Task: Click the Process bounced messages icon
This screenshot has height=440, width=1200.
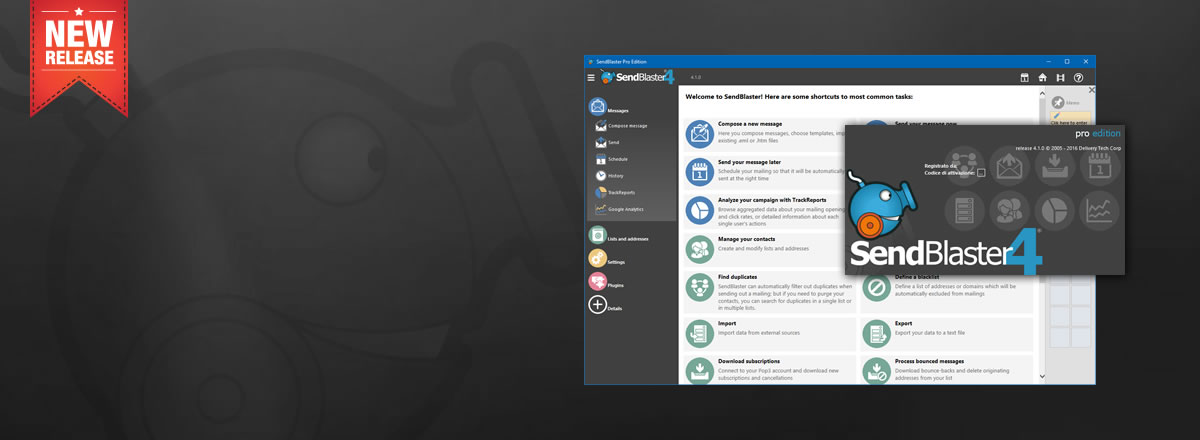Action: [x=876, y=371]
